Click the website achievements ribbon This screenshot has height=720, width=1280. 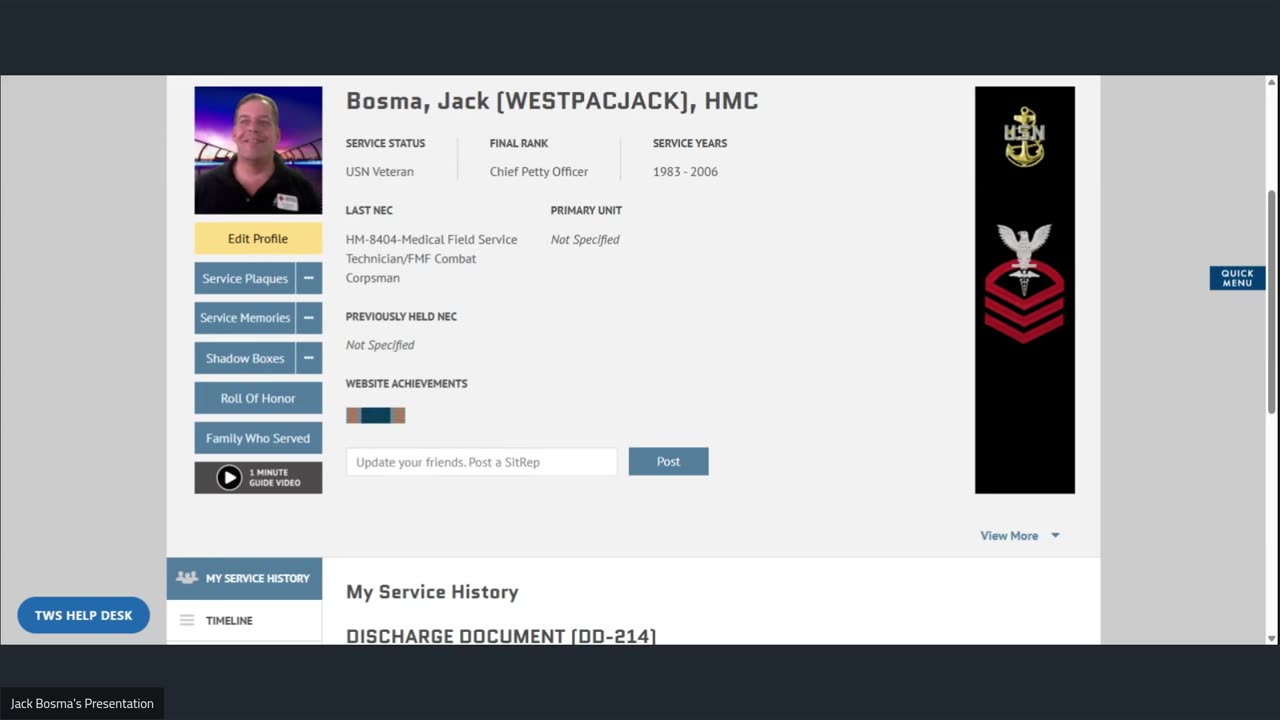tap(375, 415)
